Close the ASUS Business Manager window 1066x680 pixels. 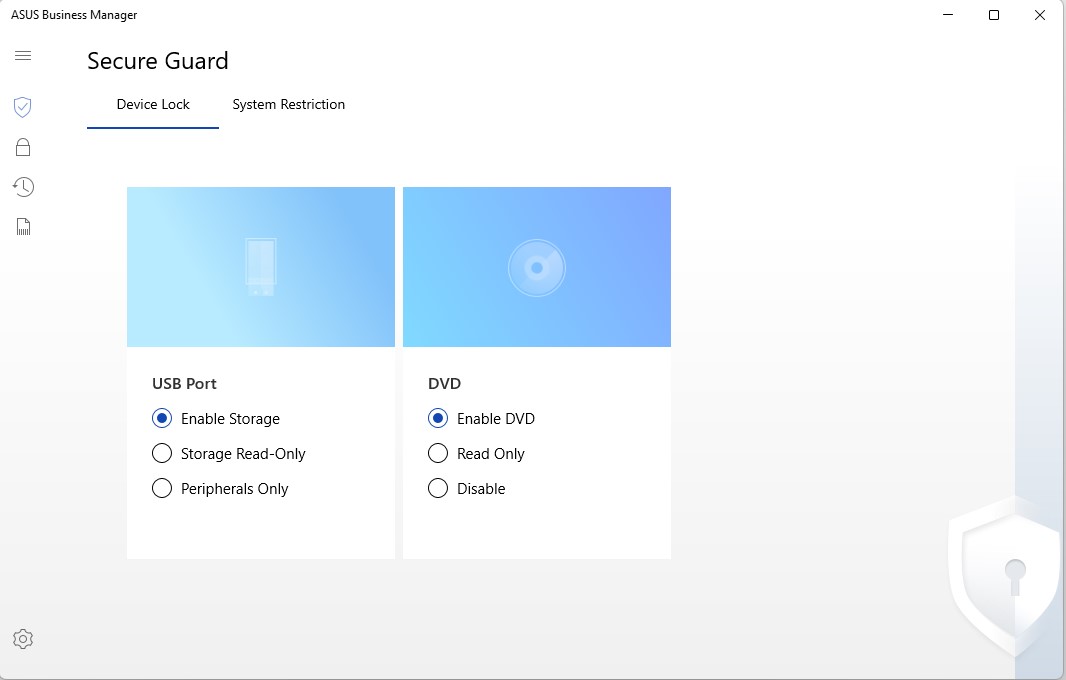(x=1040, y=15)
